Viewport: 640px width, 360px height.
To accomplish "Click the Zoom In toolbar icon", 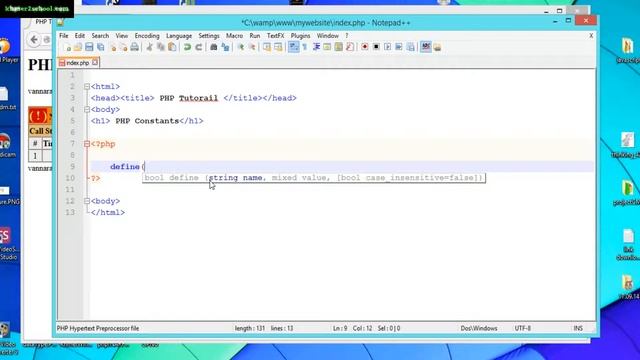I will (241, 47).
